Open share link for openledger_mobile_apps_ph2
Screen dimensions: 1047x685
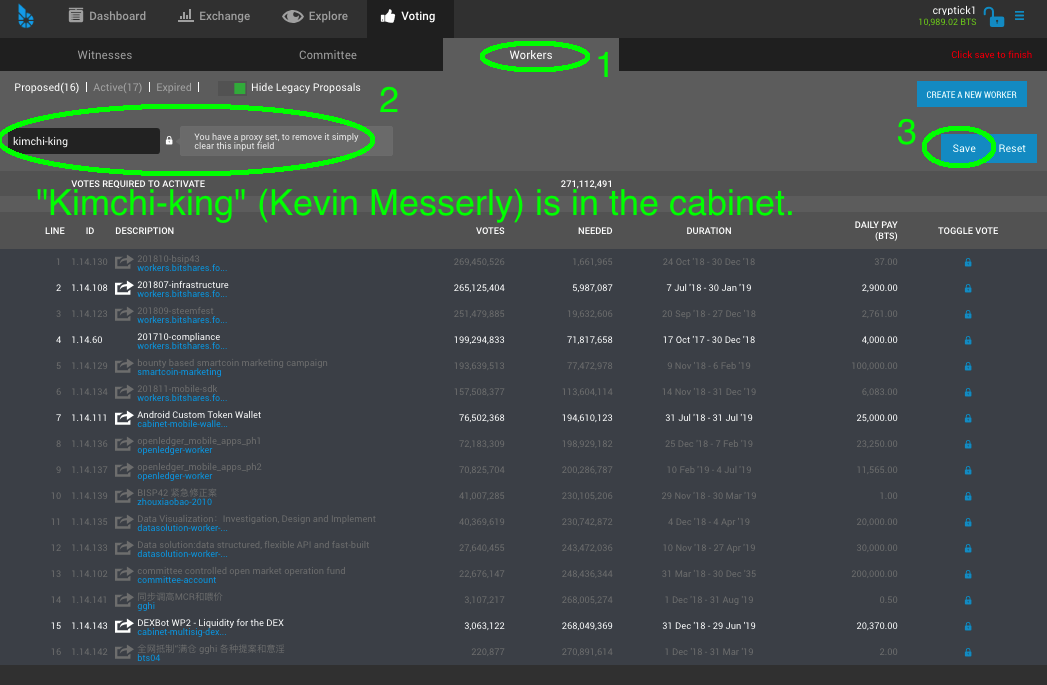coord(124,471)
